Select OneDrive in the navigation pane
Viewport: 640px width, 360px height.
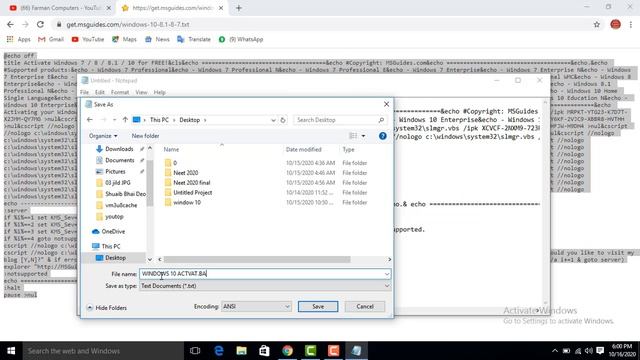point(109,231)
